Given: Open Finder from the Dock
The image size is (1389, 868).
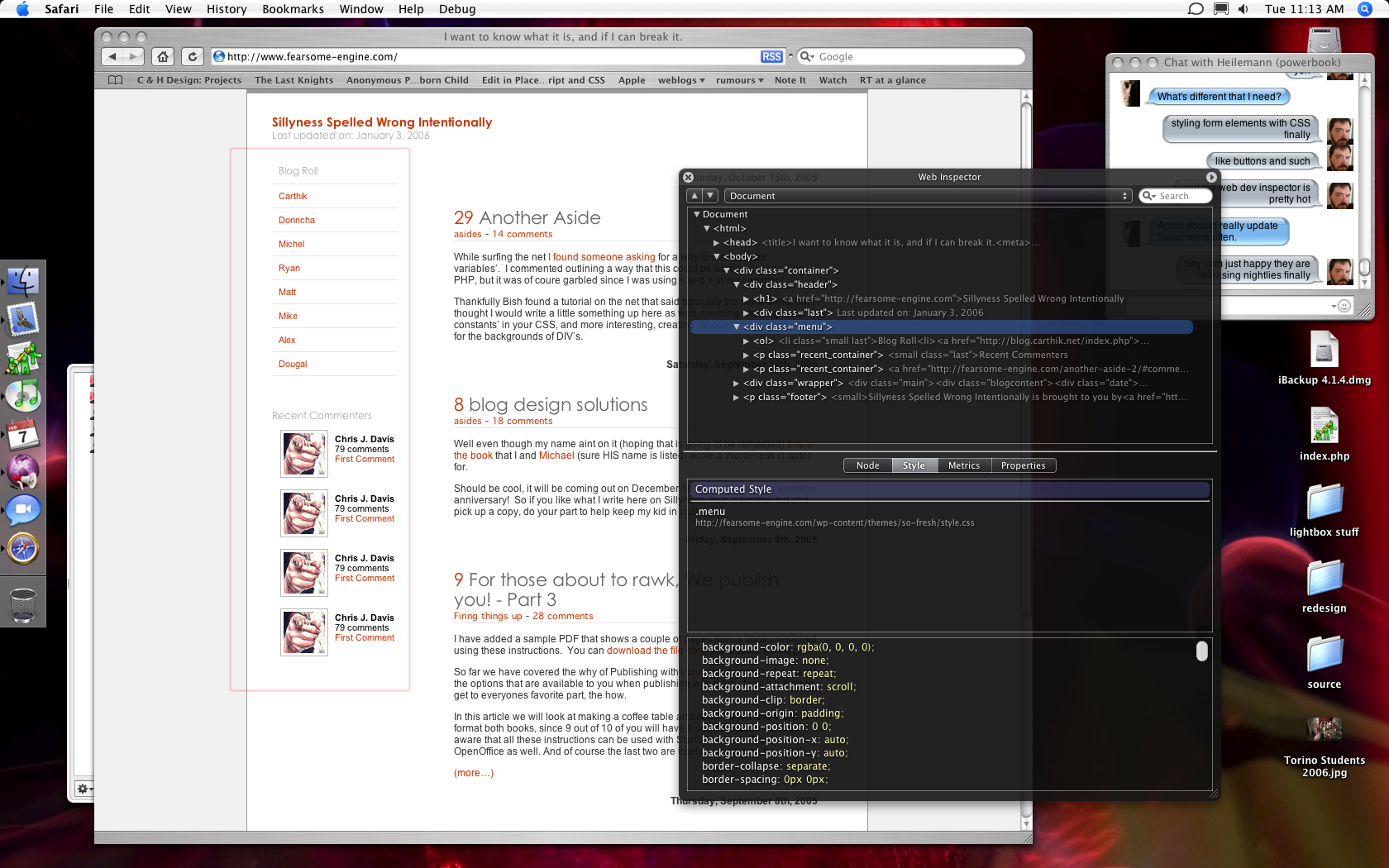Looking at the screenshot, I should point(23,281).
